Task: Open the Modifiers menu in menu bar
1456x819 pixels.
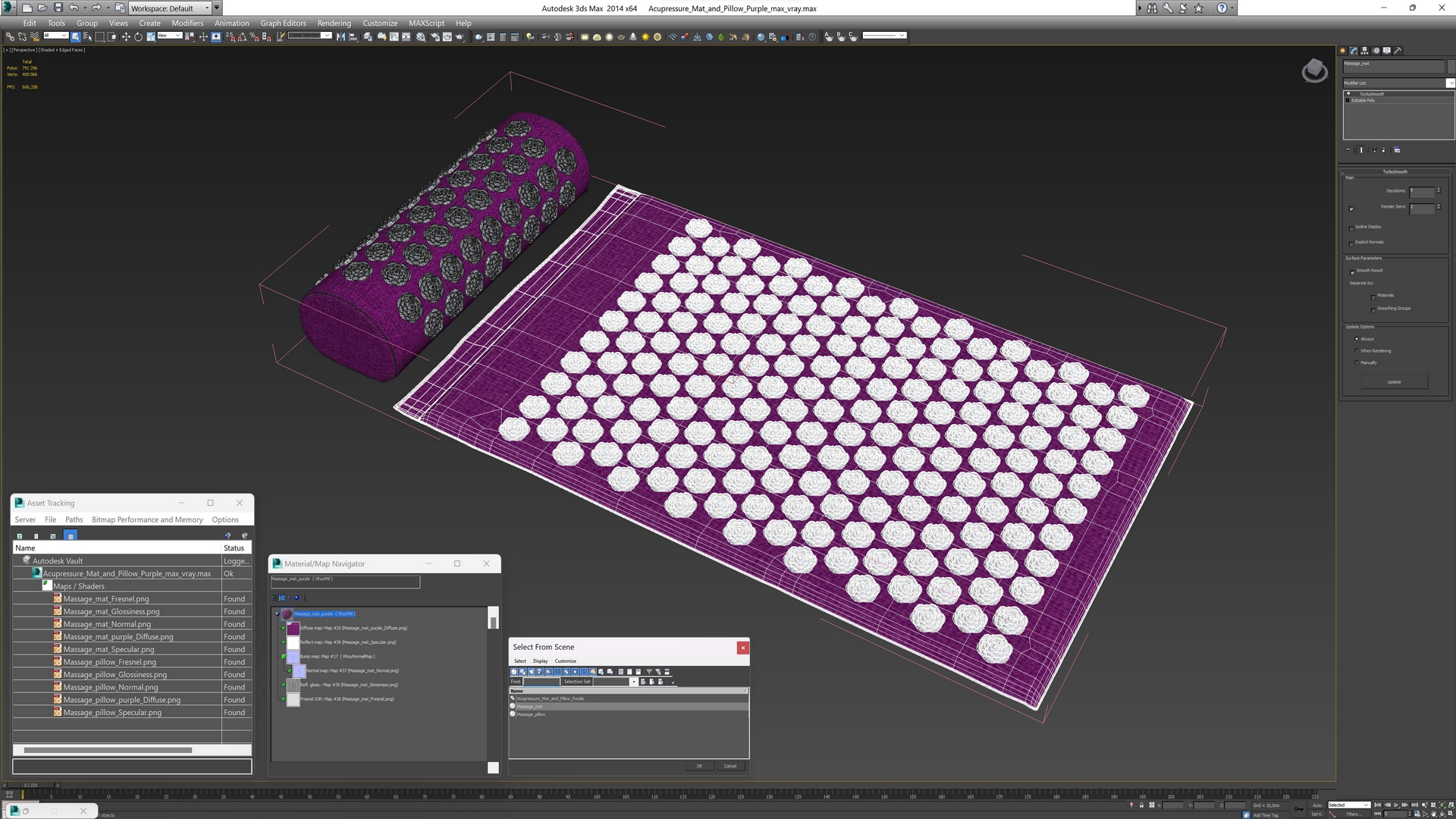Action: point(189,22)
